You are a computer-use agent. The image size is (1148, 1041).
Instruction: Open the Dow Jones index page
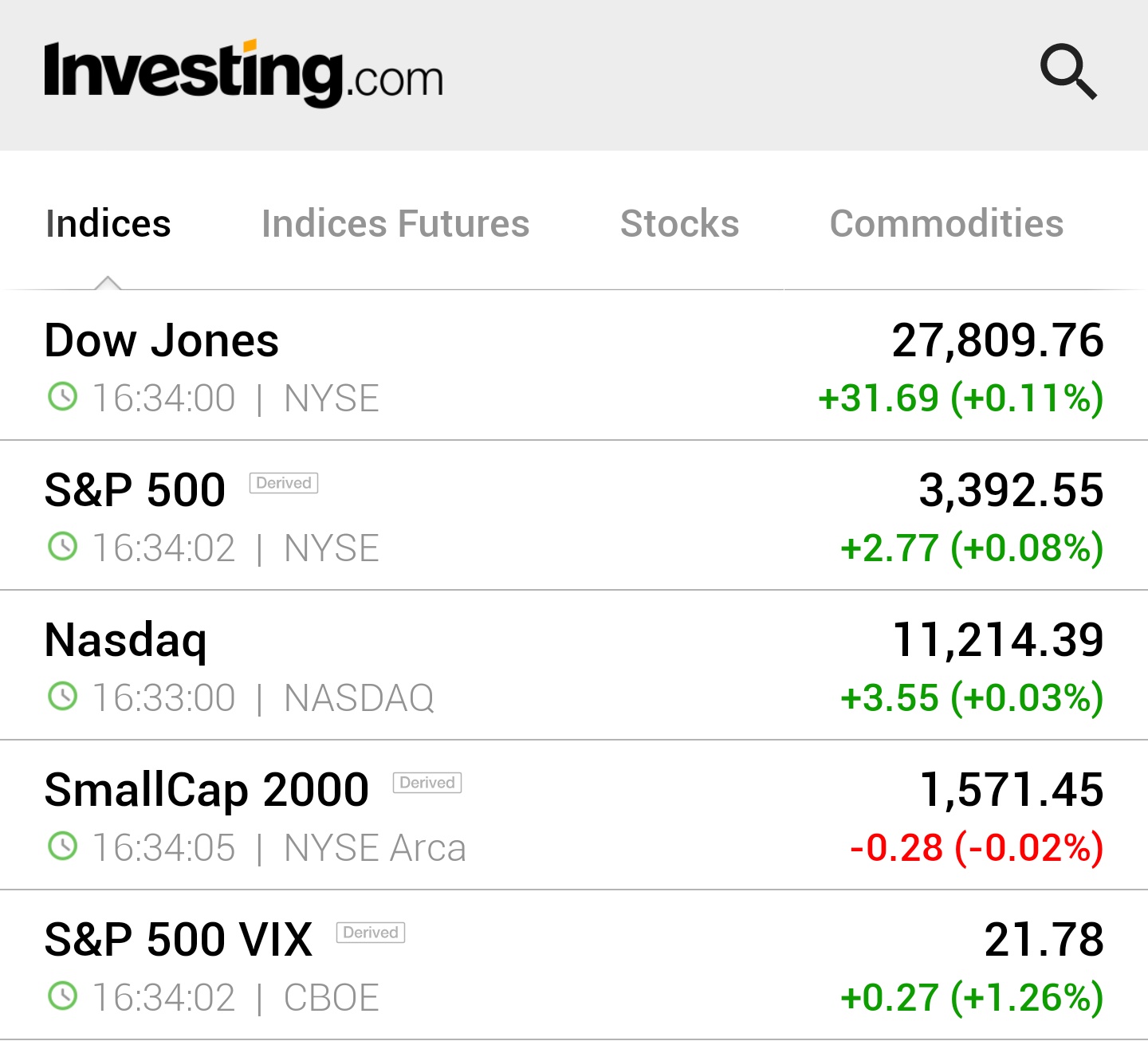pyautogui.click(x=162, y=341)
